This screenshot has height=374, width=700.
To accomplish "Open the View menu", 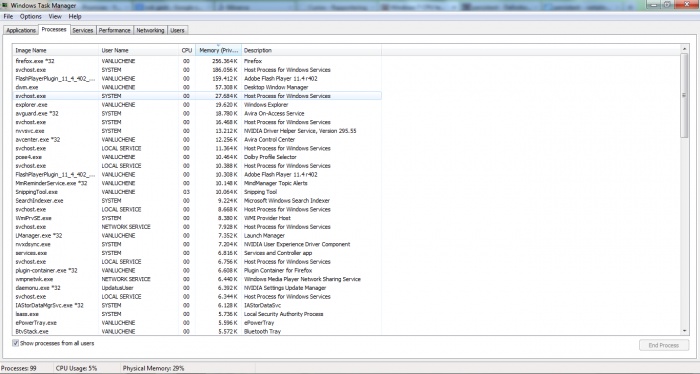I will (x=55, y=17).
